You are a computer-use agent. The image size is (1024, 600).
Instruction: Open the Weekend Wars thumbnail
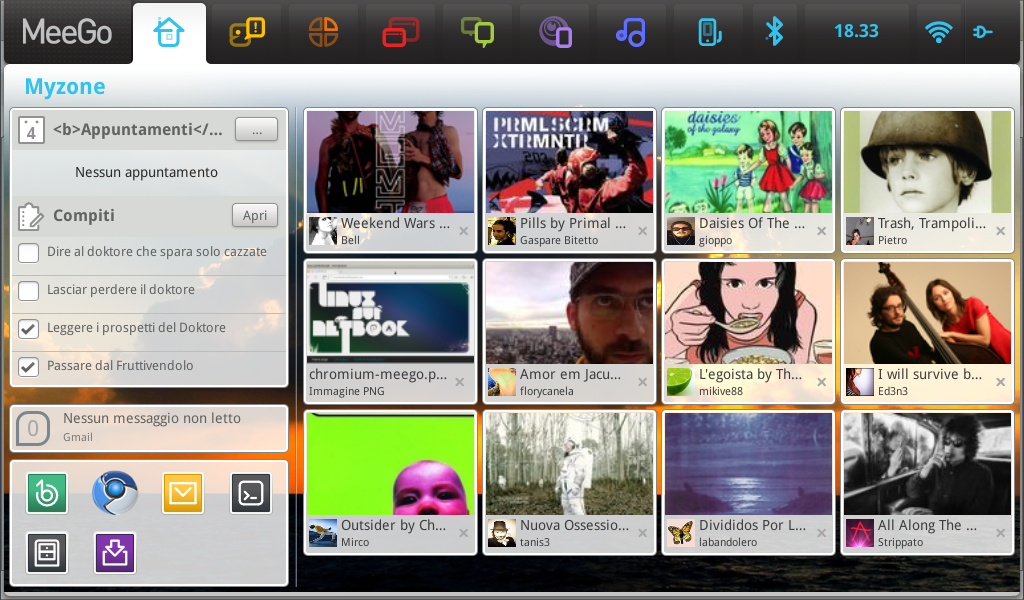tap(391, 161)
